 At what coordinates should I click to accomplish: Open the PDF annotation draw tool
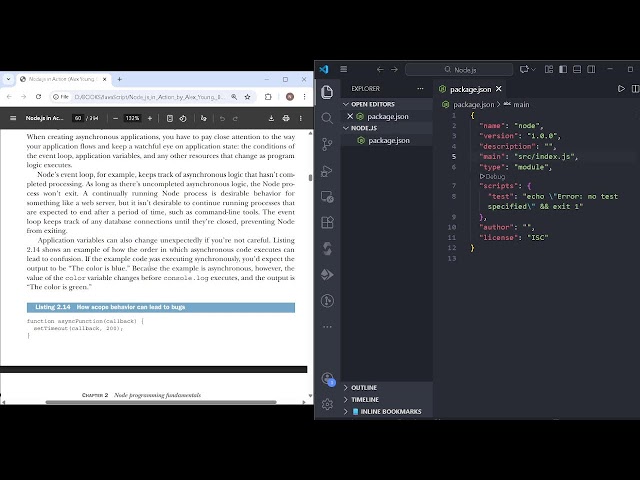click(204, 118)
